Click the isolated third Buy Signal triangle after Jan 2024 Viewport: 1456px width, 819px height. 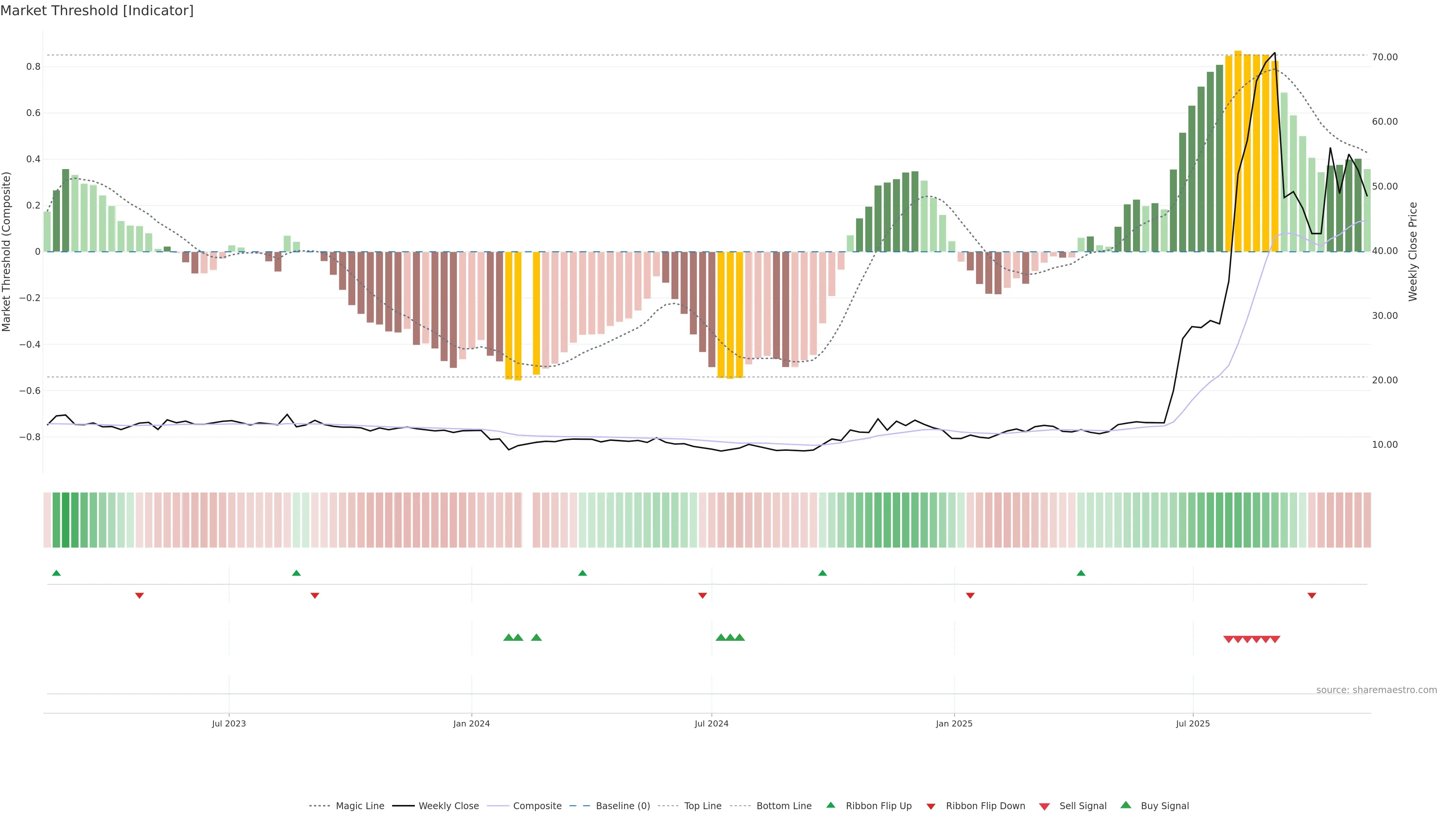pos(537,637)
